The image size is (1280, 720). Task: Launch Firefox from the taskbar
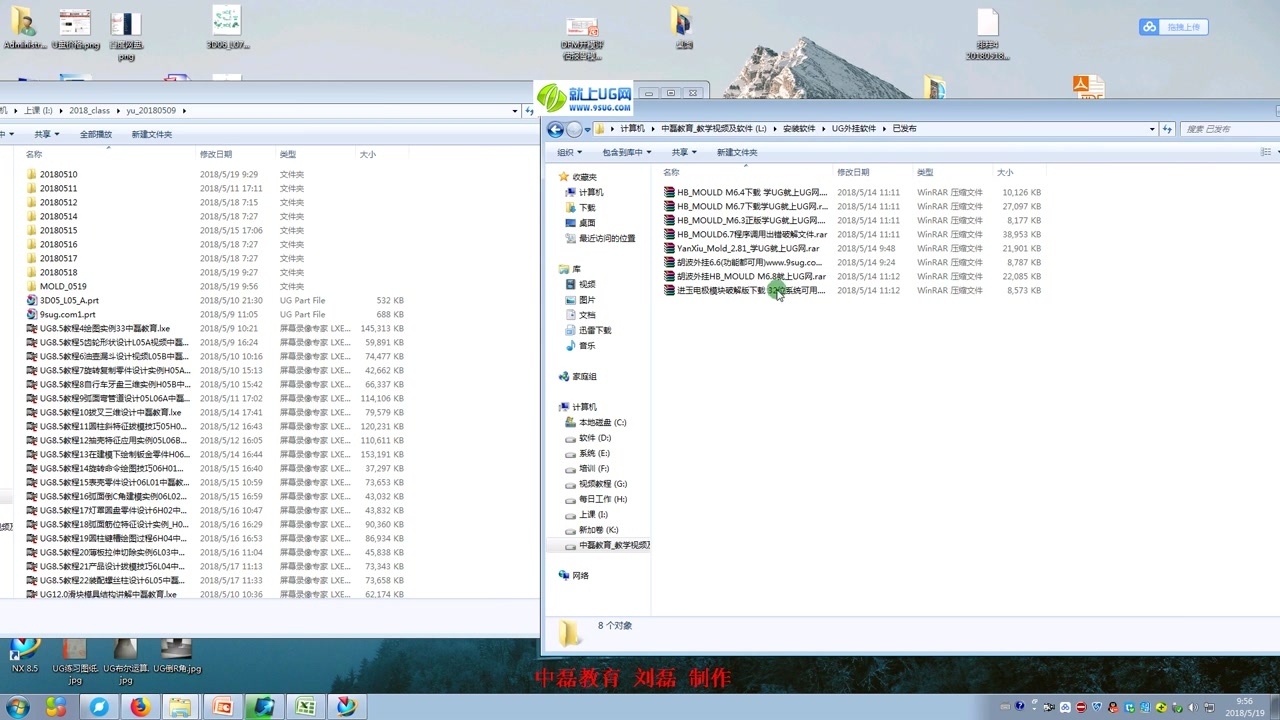(140, 707)
